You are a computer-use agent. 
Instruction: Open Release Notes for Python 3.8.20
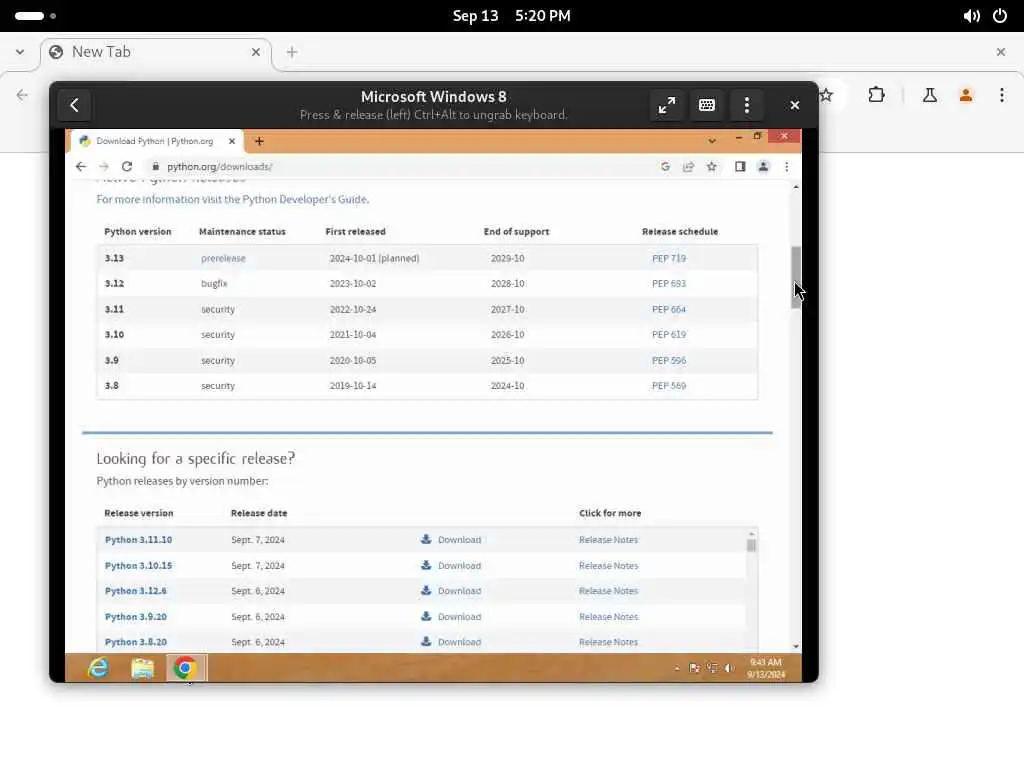(608, 642)
